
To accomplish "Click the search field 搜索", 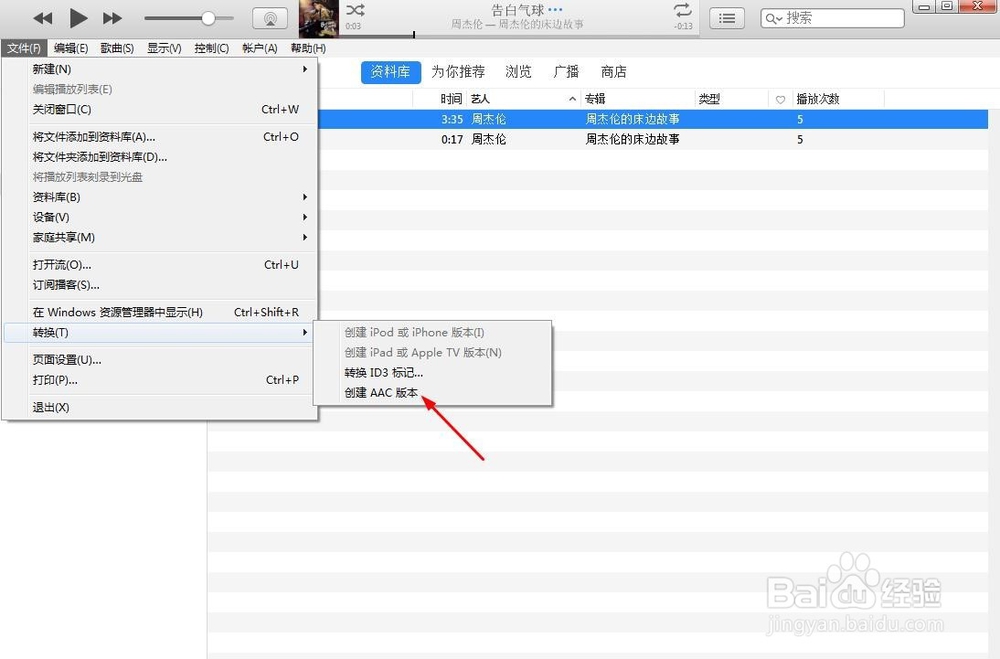I will click(x=832, y=19).
